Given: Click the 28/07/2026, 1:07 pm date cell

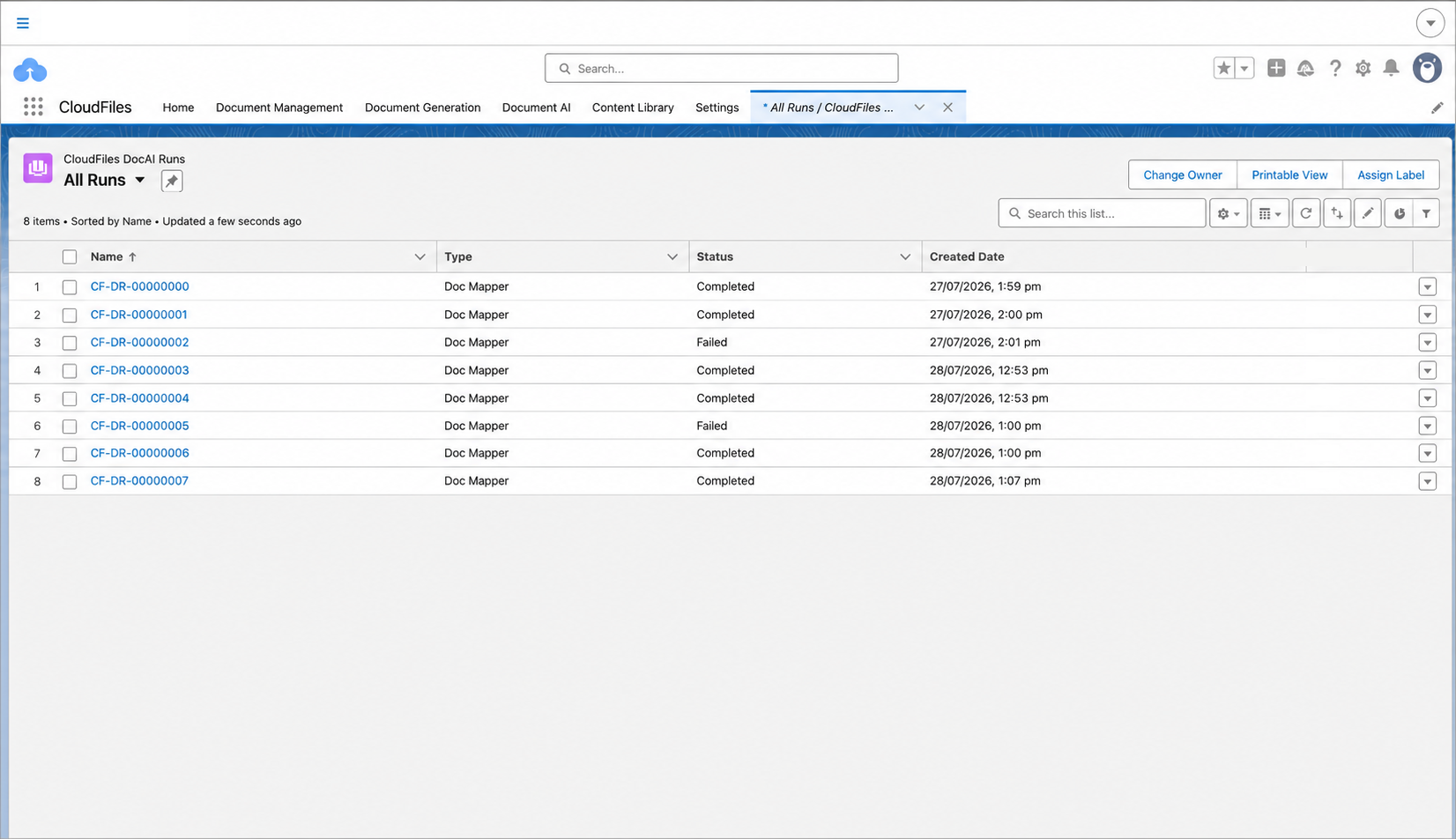Looking at the screenshot, I should 984,481.
